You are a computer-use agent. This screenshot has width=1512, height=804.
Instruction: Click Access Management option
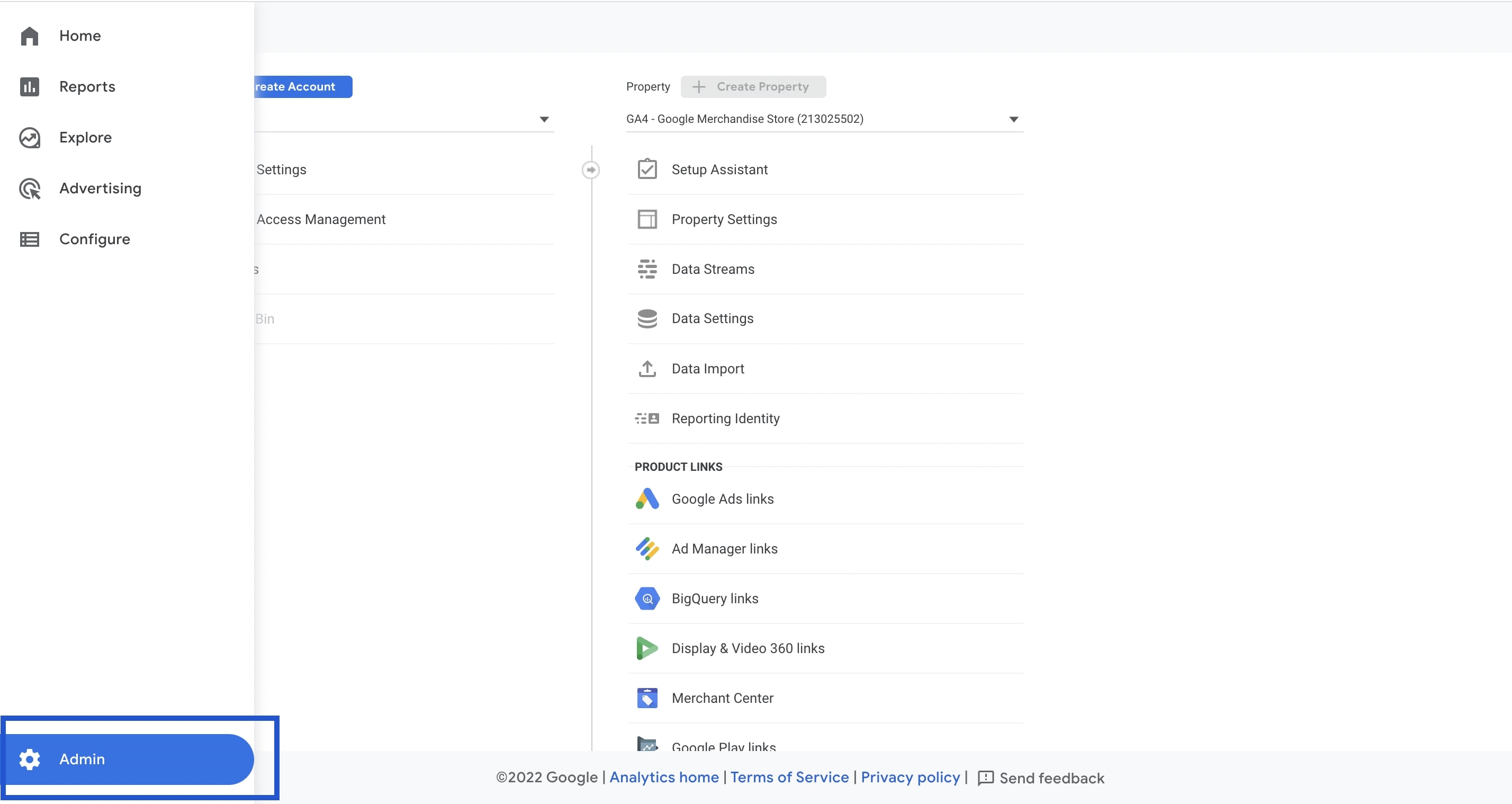(320, 218)
